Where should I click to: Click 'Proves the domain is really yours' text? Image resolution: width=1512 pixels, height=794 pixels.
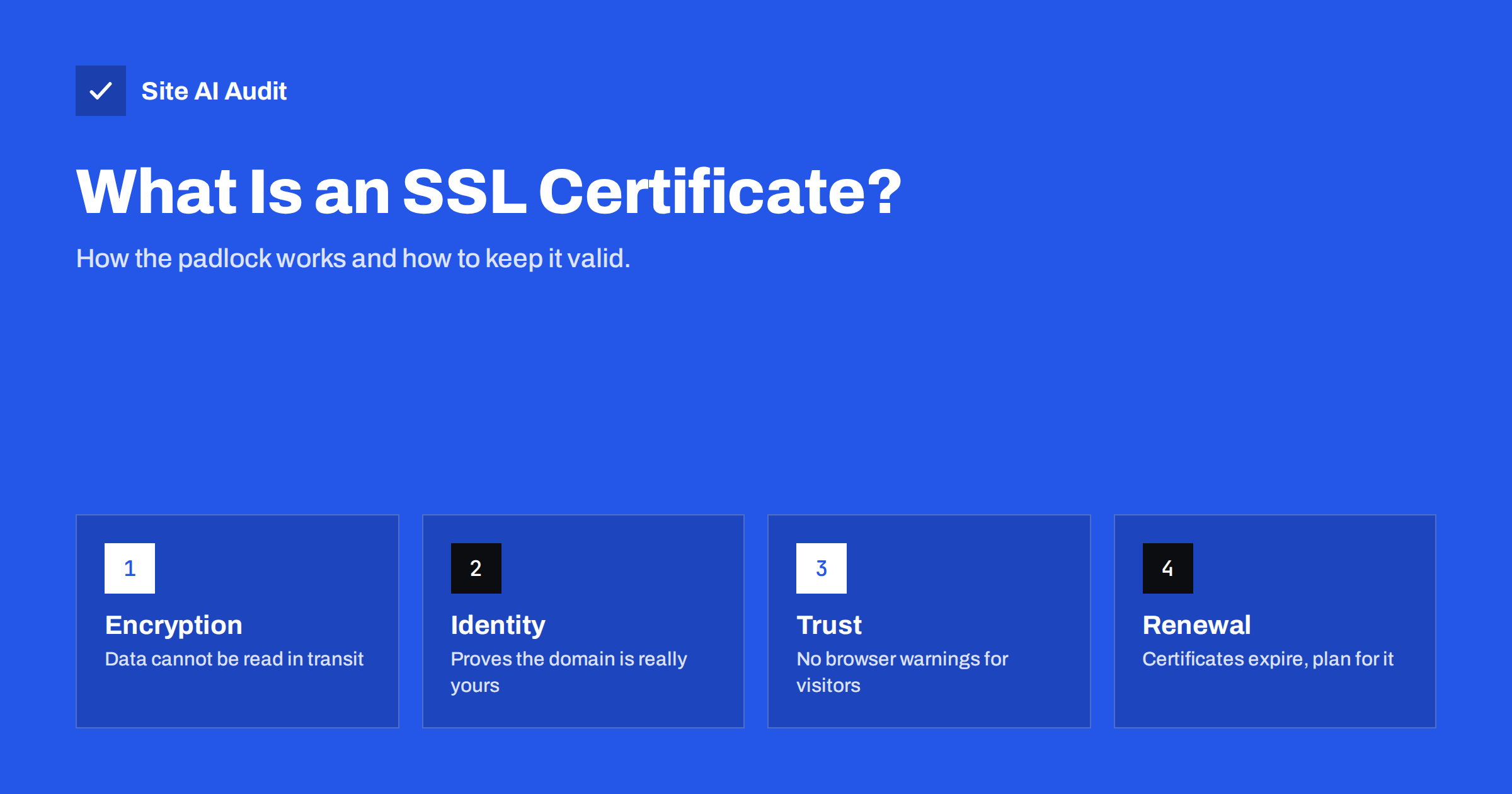click(x=569, y=672)
